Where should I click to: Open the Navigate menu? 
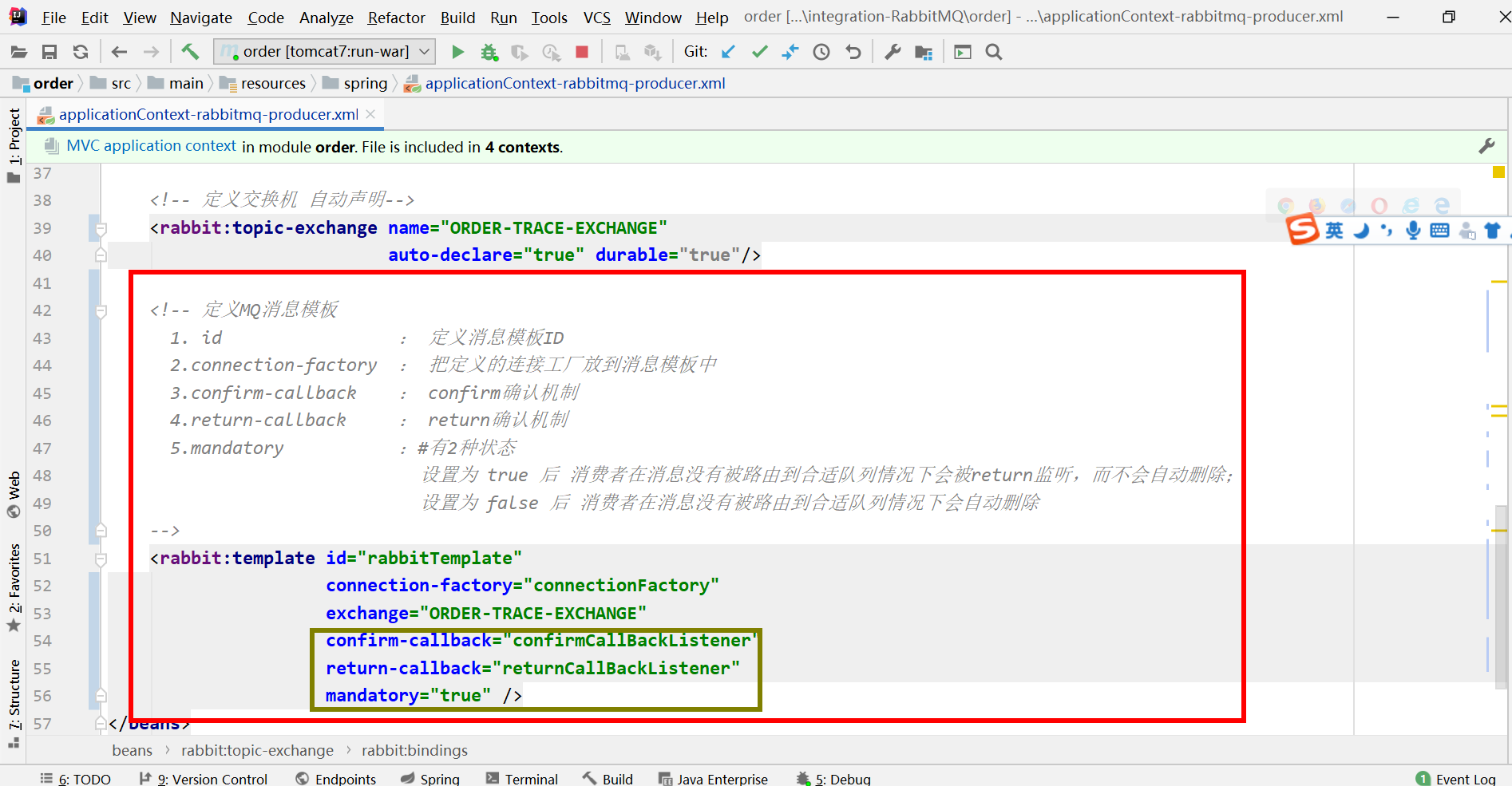pos(201,17)
